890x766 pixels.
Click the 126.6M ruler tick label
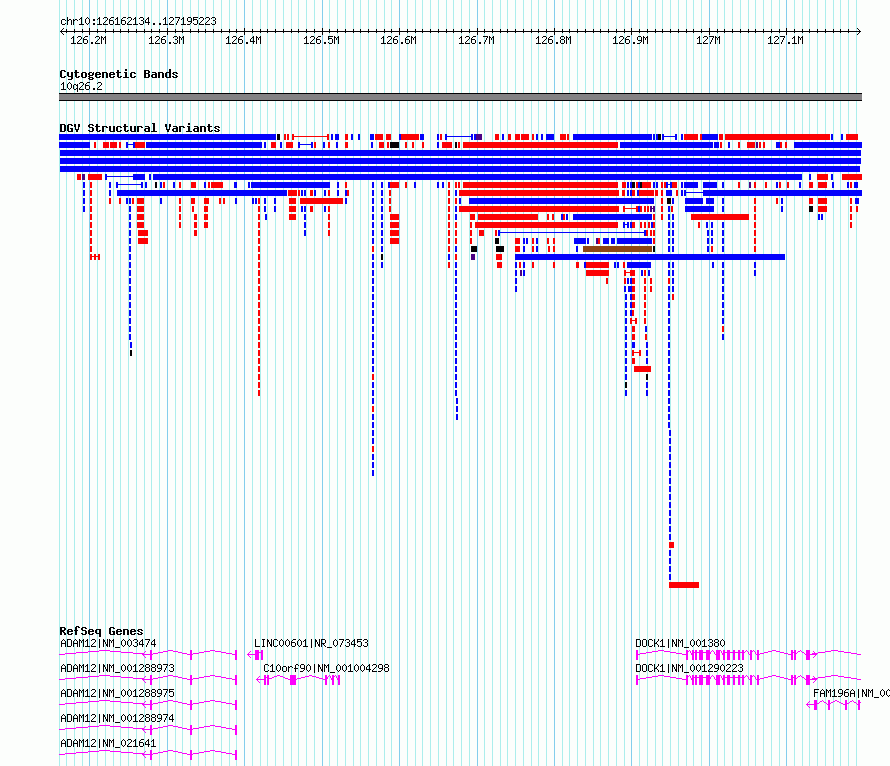click(398, 40)
